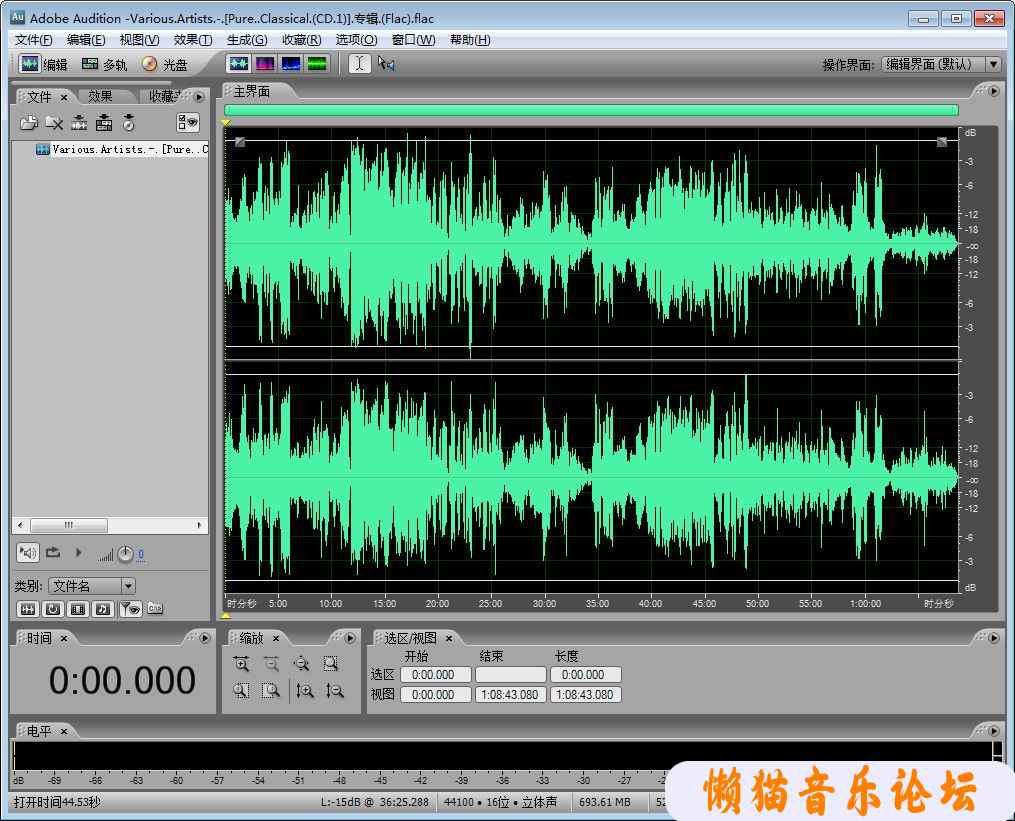1015x821 pixels.
Task: Click the import file folder icon
Action: (x=28, y=122)
